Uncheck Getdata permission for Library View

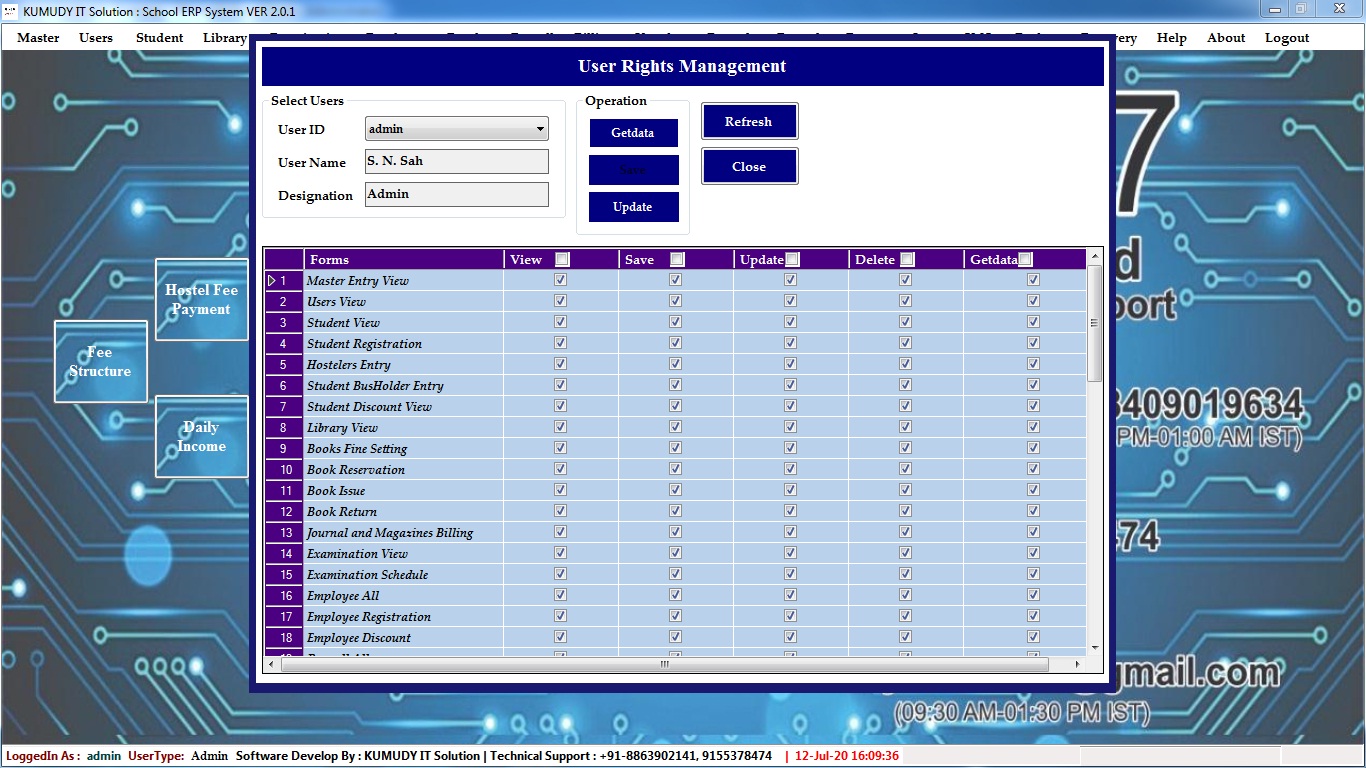pyautogui.click(x=1033, y=427)
